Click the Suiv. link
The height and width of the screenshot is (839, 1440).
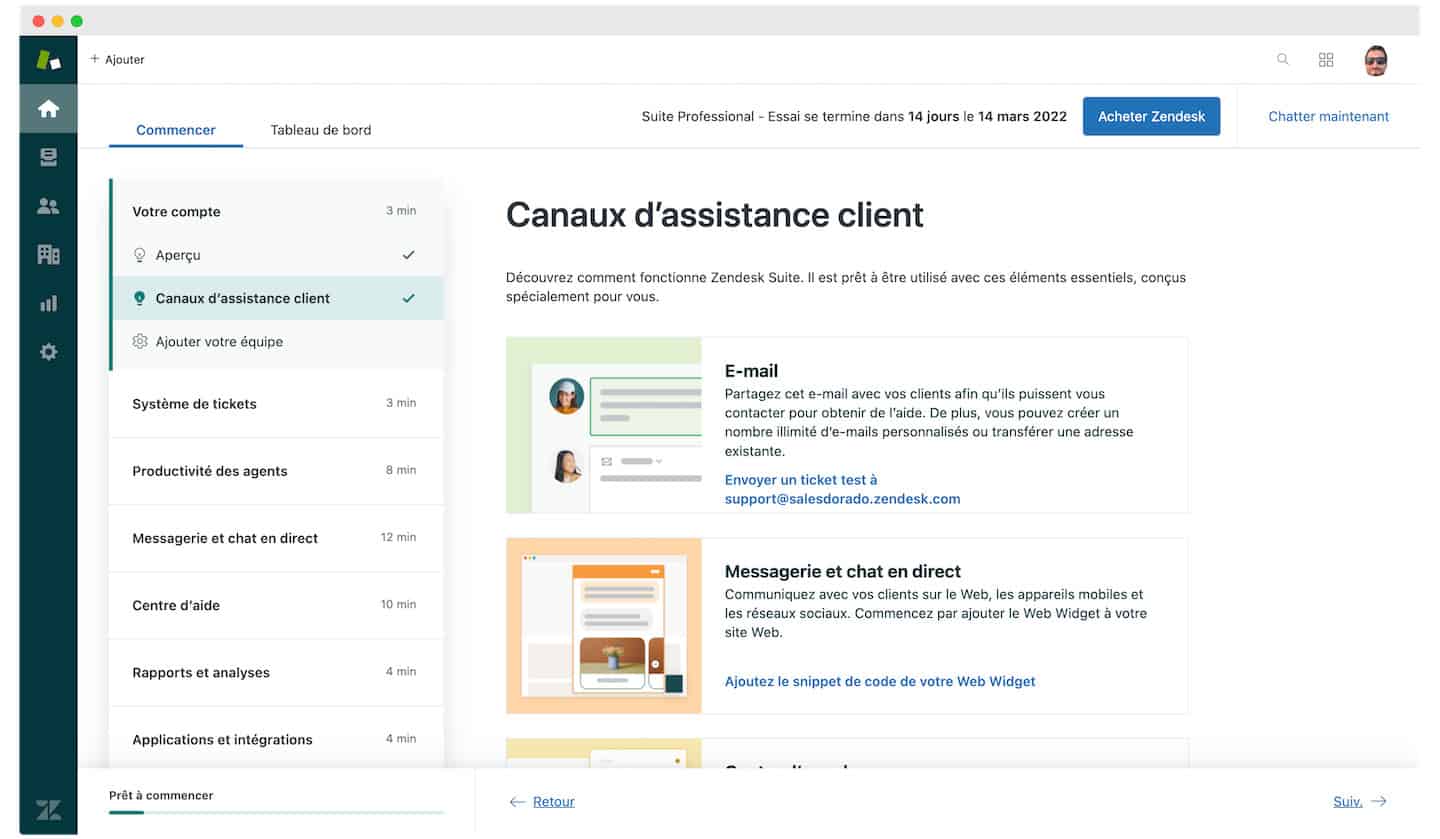[x=1348, y=801]
